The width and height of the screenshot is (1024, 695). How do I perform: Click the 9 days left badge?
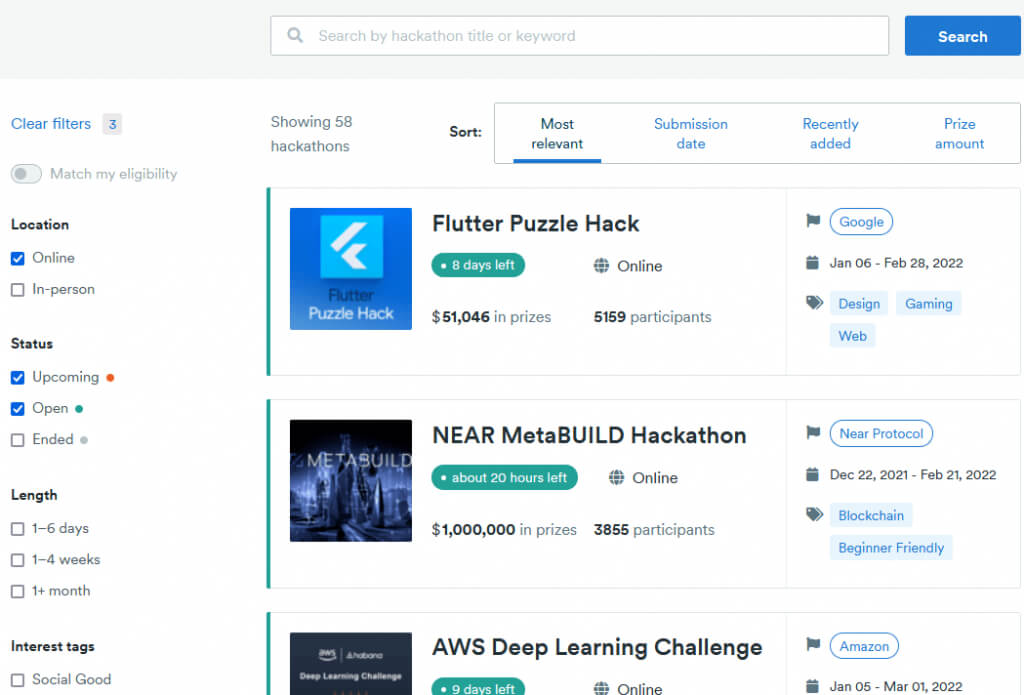pyautogui.click(x=478, y=687)
